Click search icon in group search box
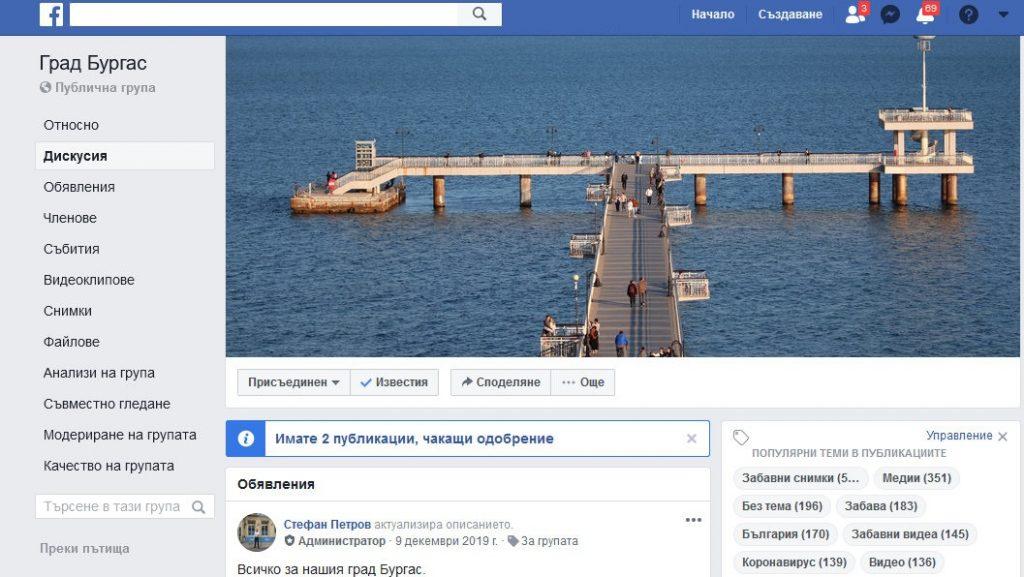The width and height of the screenshot is (1024, 577). pos(198,507)
